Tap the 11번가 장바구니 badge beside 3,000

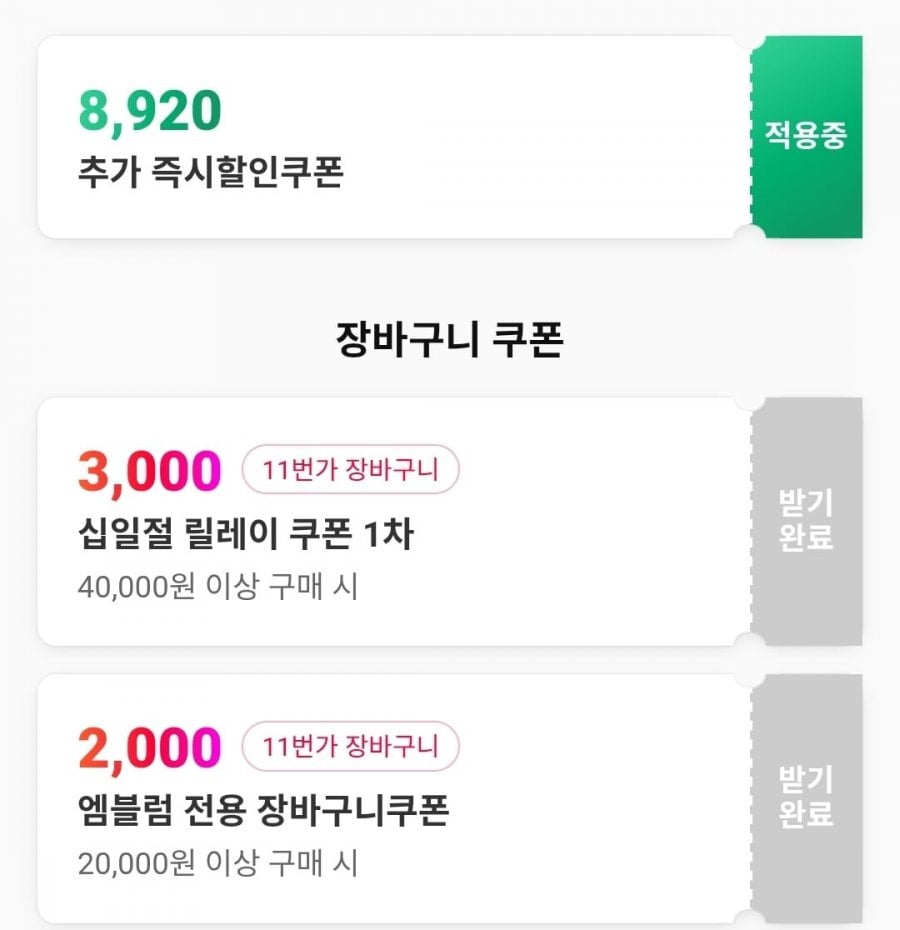click(x=350, y=470)
